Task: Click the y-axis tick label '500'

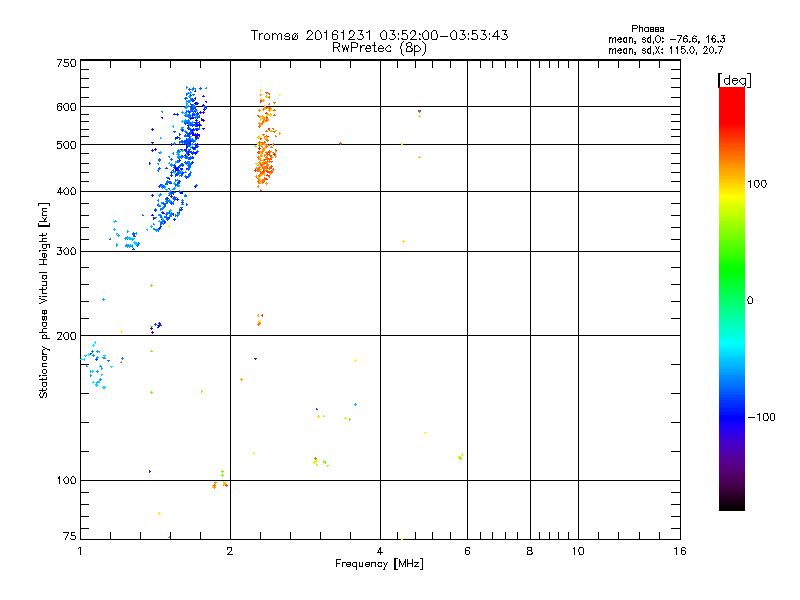Action: [x=67, y=145]
